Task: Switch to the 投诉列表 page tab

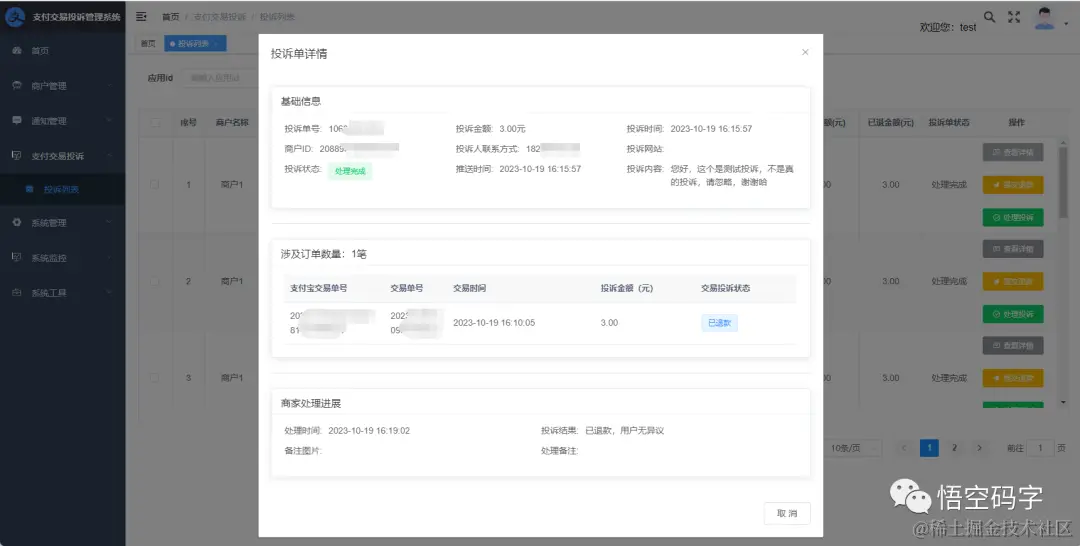Action: [195, 43]
